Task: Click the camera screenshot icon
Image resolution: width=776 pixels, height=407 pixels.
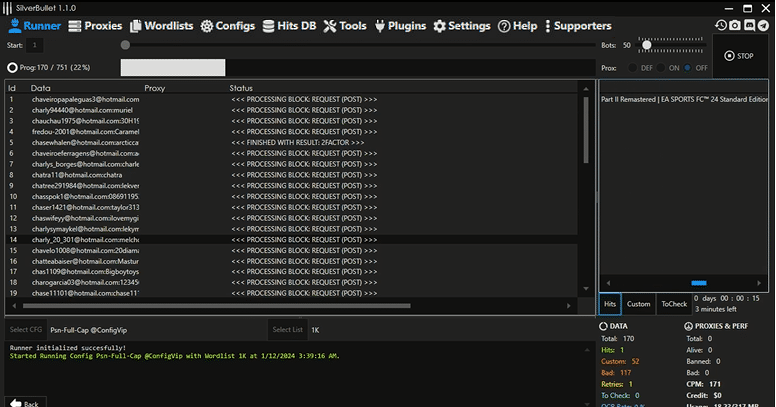Action: click(735, 25)
